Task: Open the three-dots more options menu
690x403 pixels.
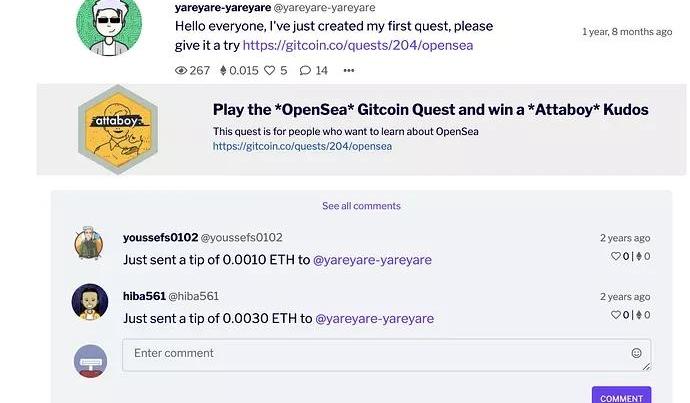Action: pos(348,71)
